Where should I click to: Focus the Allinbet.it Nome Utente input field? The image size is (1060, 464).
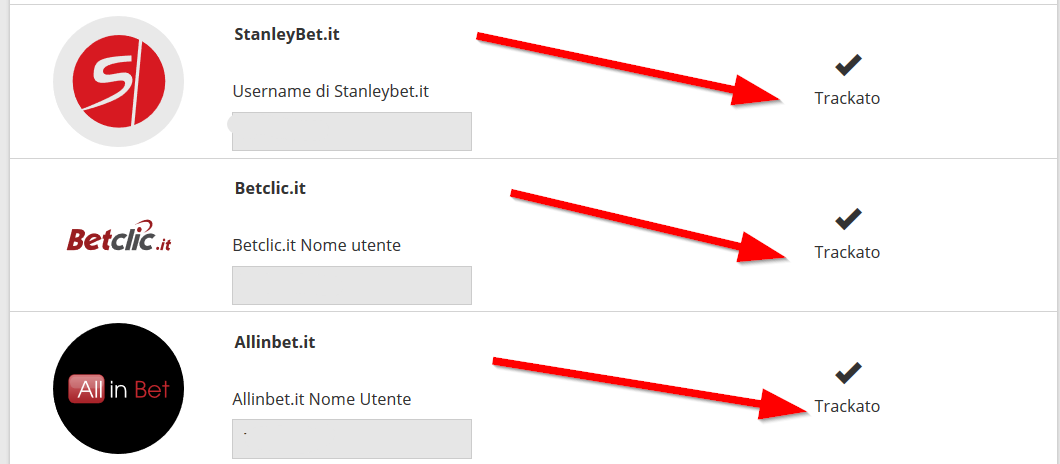(352, 439)
